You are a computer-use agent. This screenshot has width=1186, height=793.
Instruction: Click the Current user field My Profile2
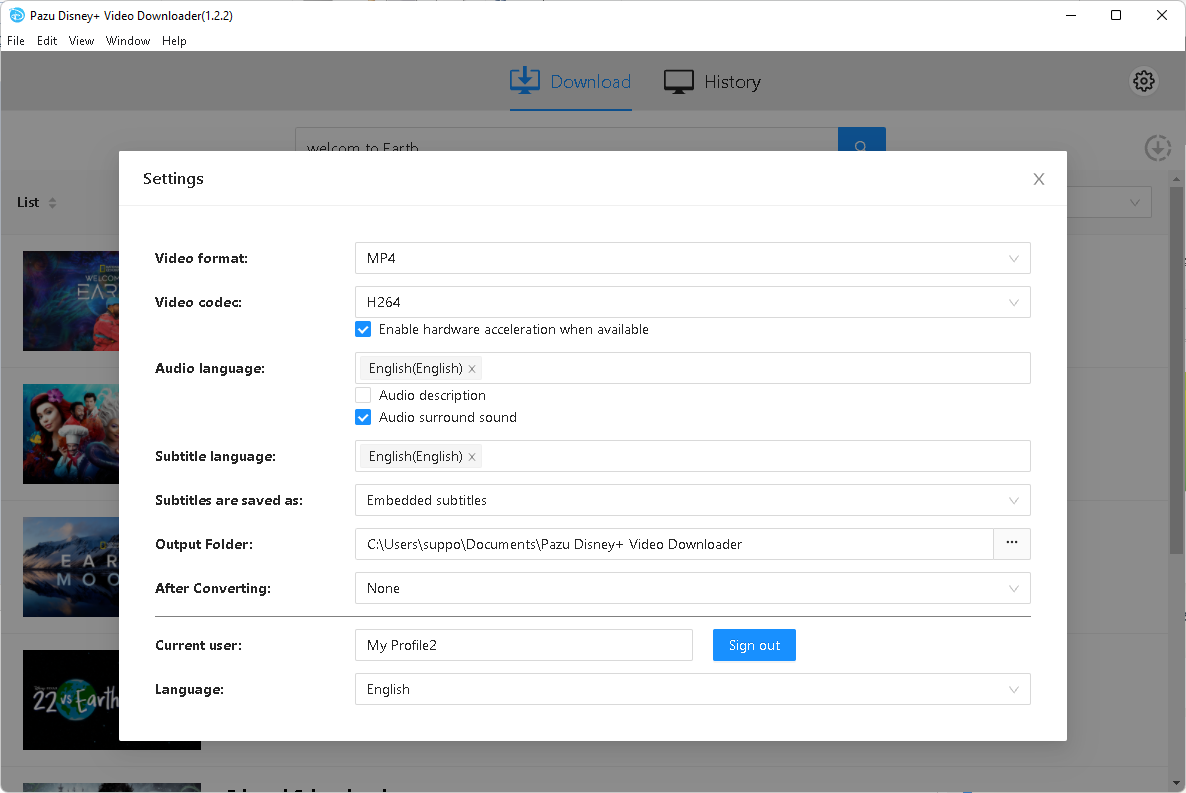coord(523,645)
